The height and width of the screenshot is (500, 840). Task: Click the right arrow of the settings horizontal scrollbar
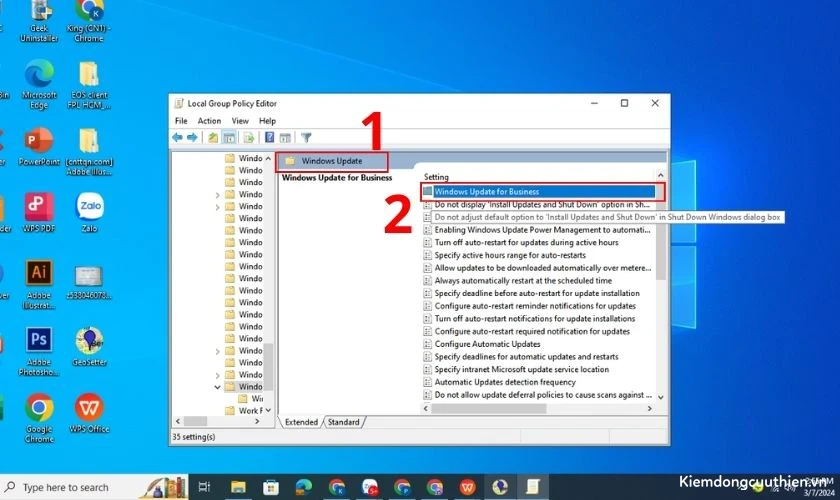point(649,409)
